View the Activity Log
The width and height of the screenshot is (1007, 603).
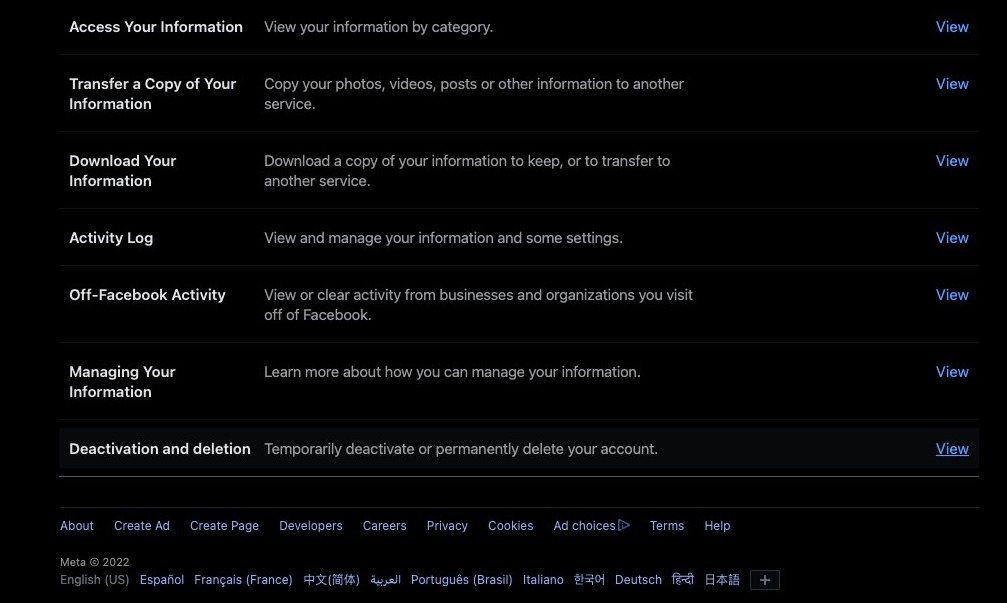pos(951,238)
